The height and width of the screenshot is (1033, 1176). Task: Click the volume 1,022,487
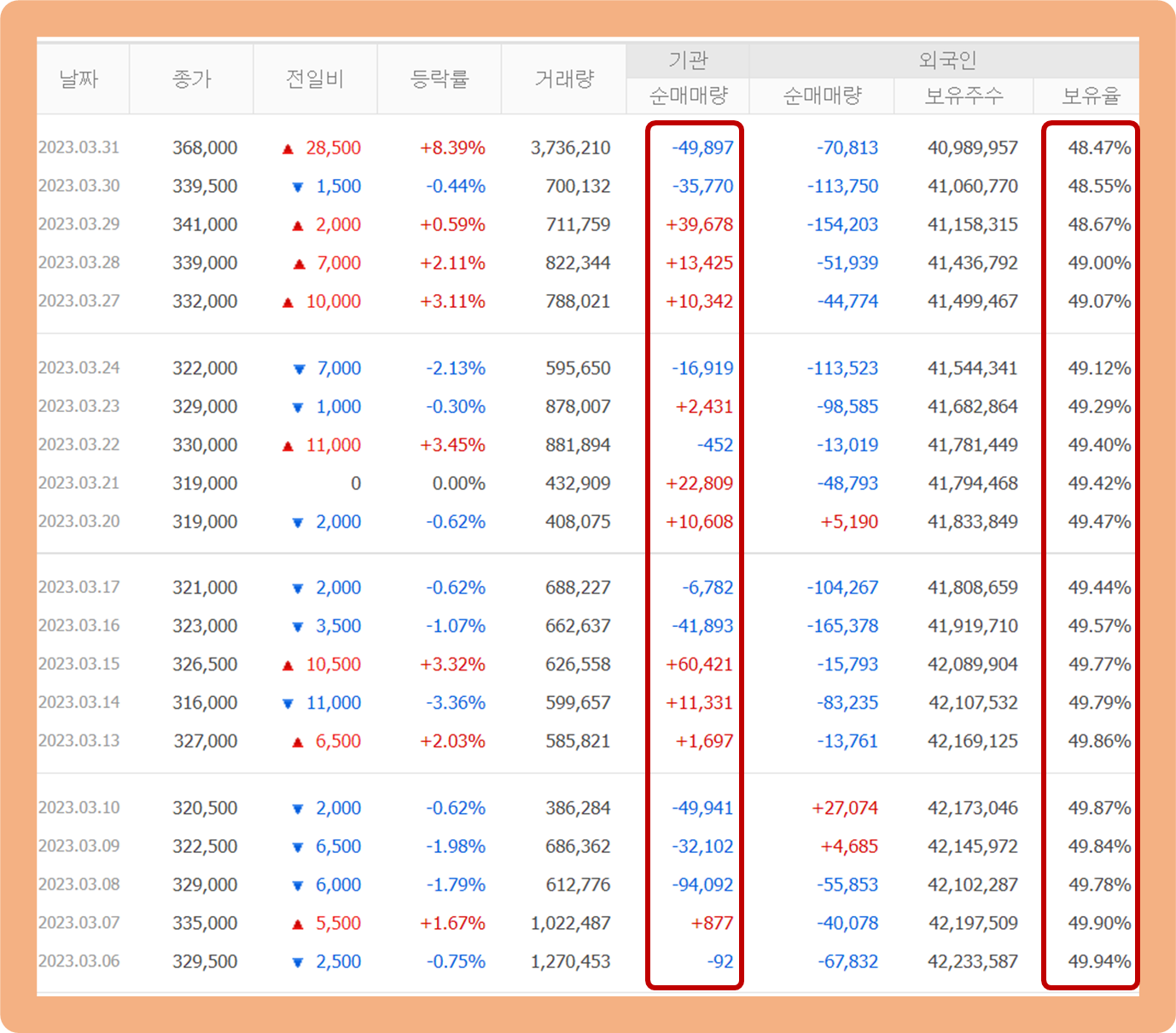click(x=570, y=923)
